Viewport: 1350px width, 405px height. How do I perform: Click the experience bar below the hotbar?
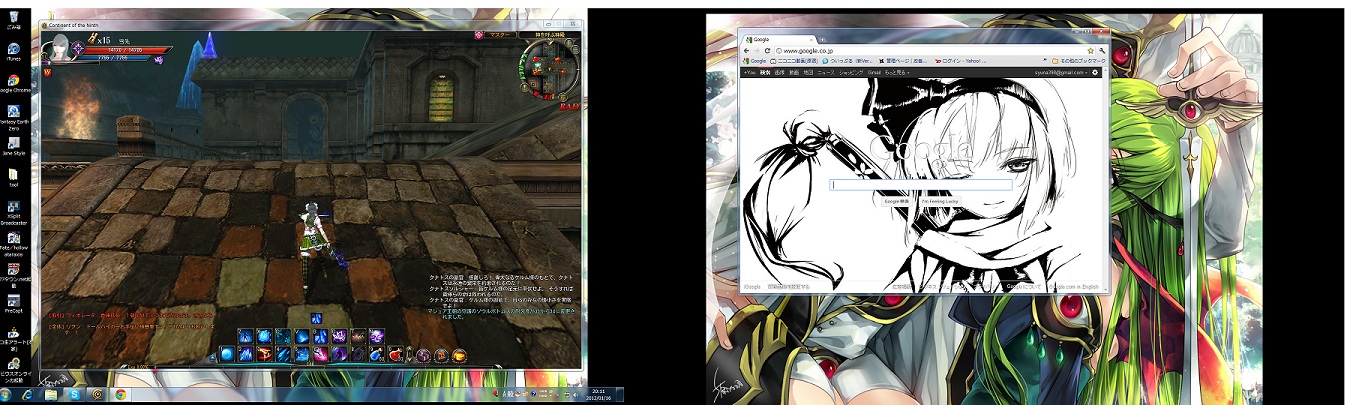click(310, 368)
